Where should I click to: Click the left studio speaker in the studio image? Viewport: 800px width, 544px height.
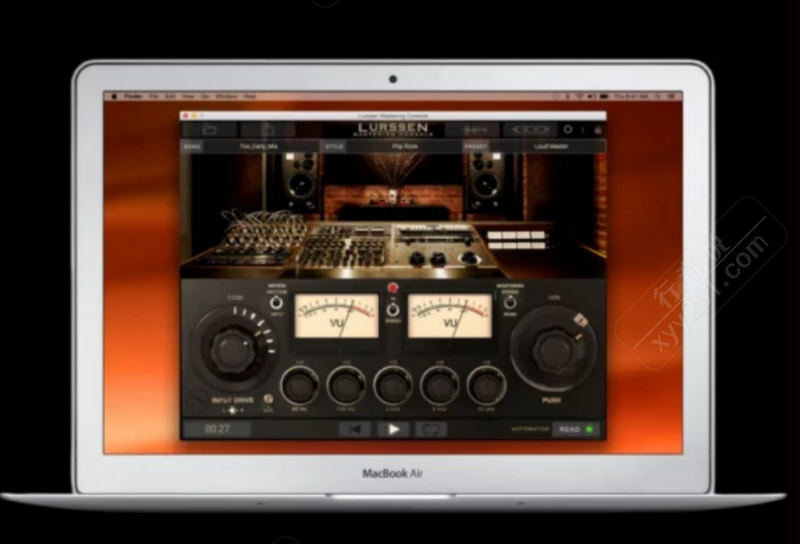(x=301, y=181)
